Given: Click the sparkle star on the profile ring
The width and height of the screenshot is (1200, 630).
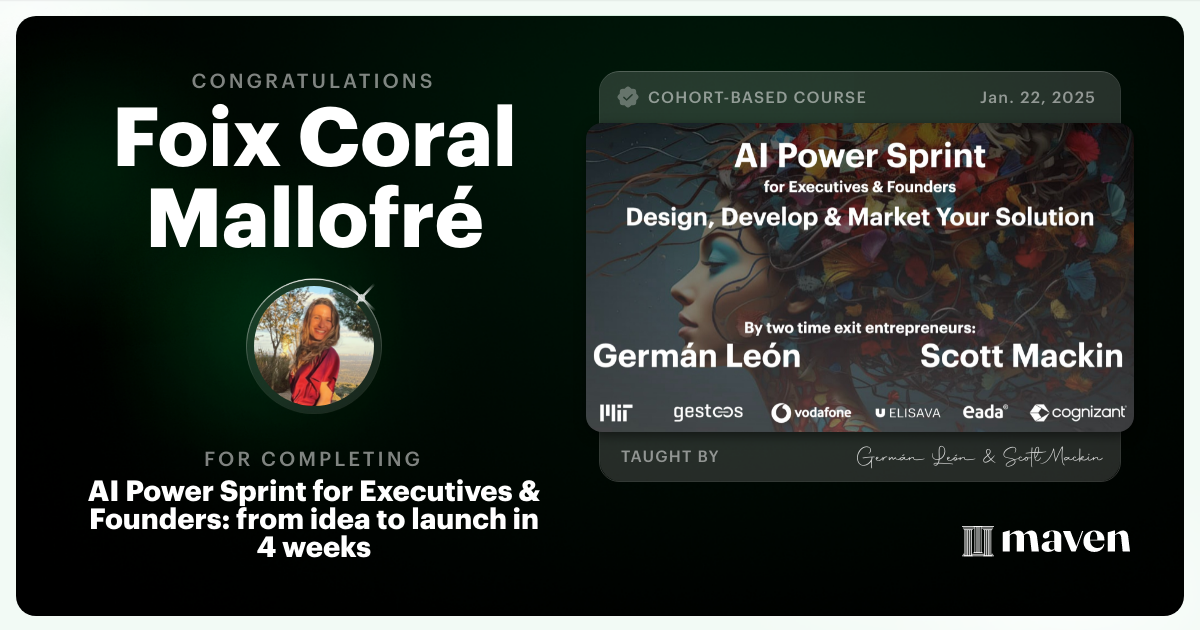Looking at the screenshot, I should coord(363,295).
